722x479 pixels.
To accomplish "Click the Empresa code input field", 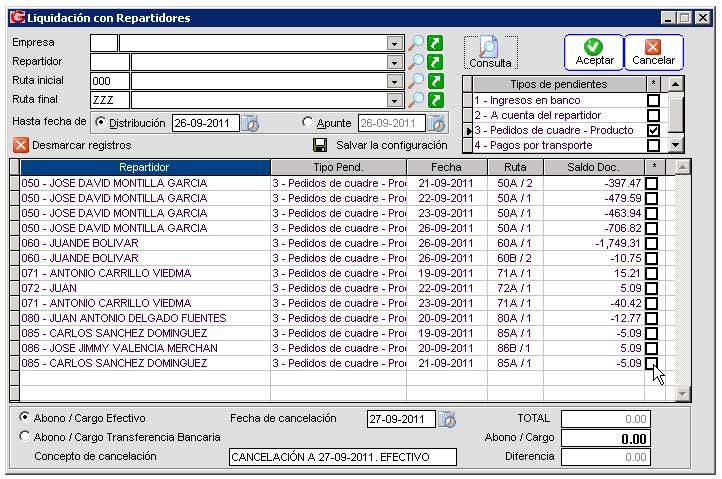I will click(x=104, y=43).
